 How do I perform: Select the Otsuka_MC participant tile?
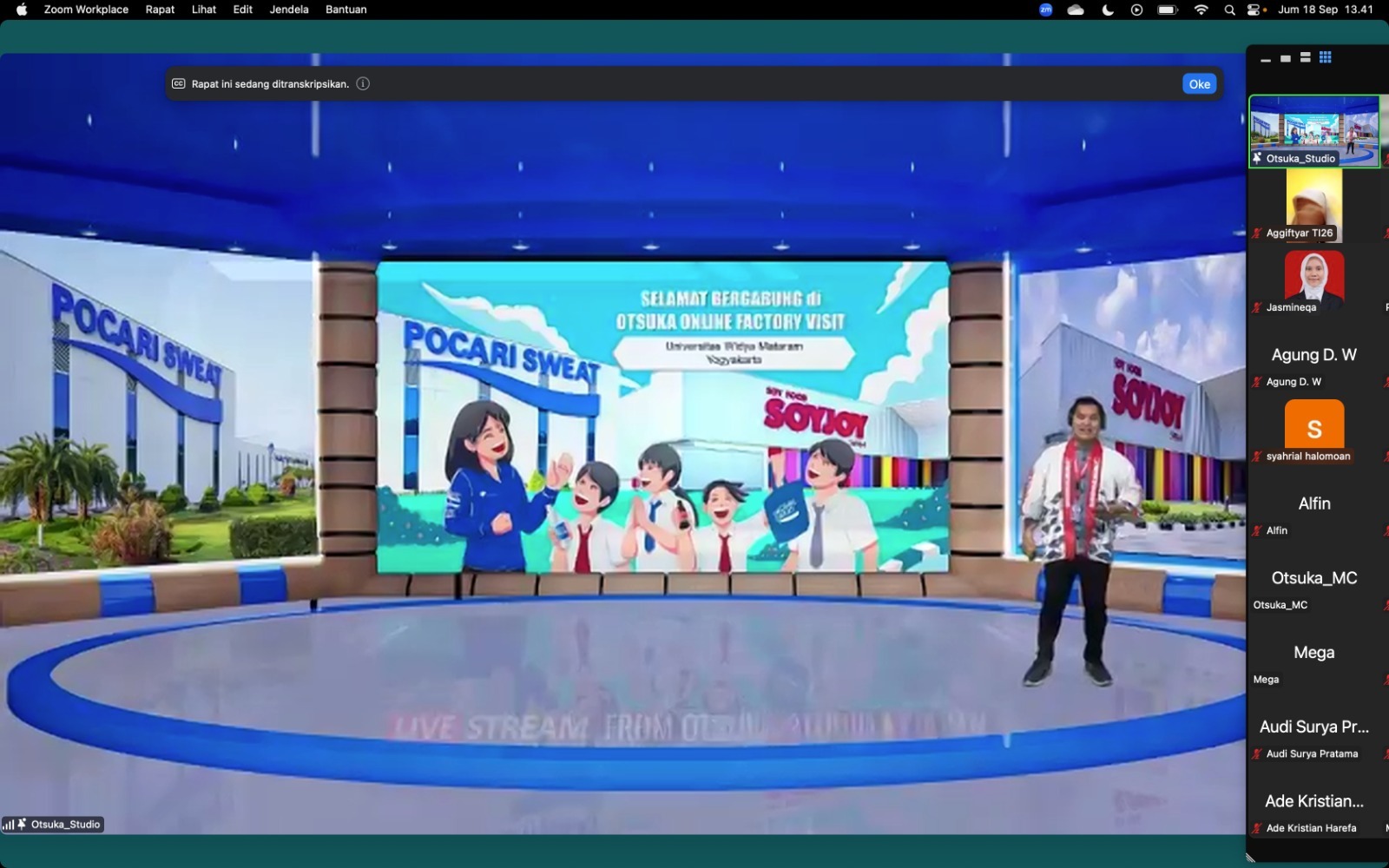(x=1314, y=578)
